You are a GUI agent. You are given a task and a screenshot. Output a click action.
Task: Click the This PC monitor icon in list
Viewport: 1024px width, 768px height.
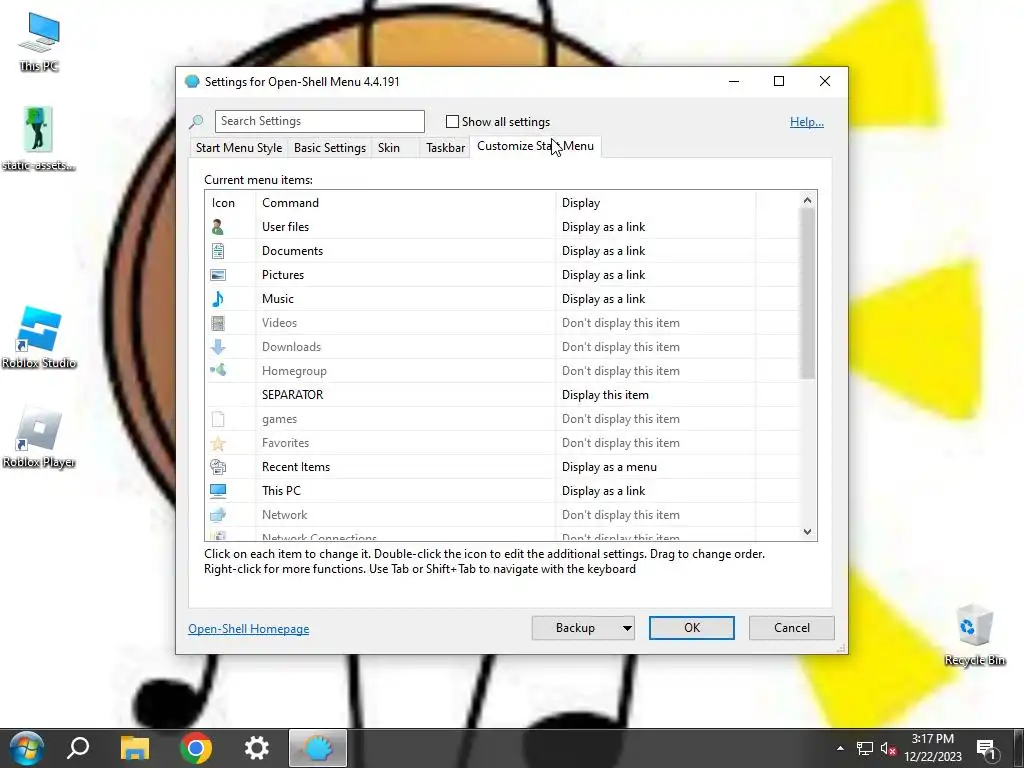[218, 491]
